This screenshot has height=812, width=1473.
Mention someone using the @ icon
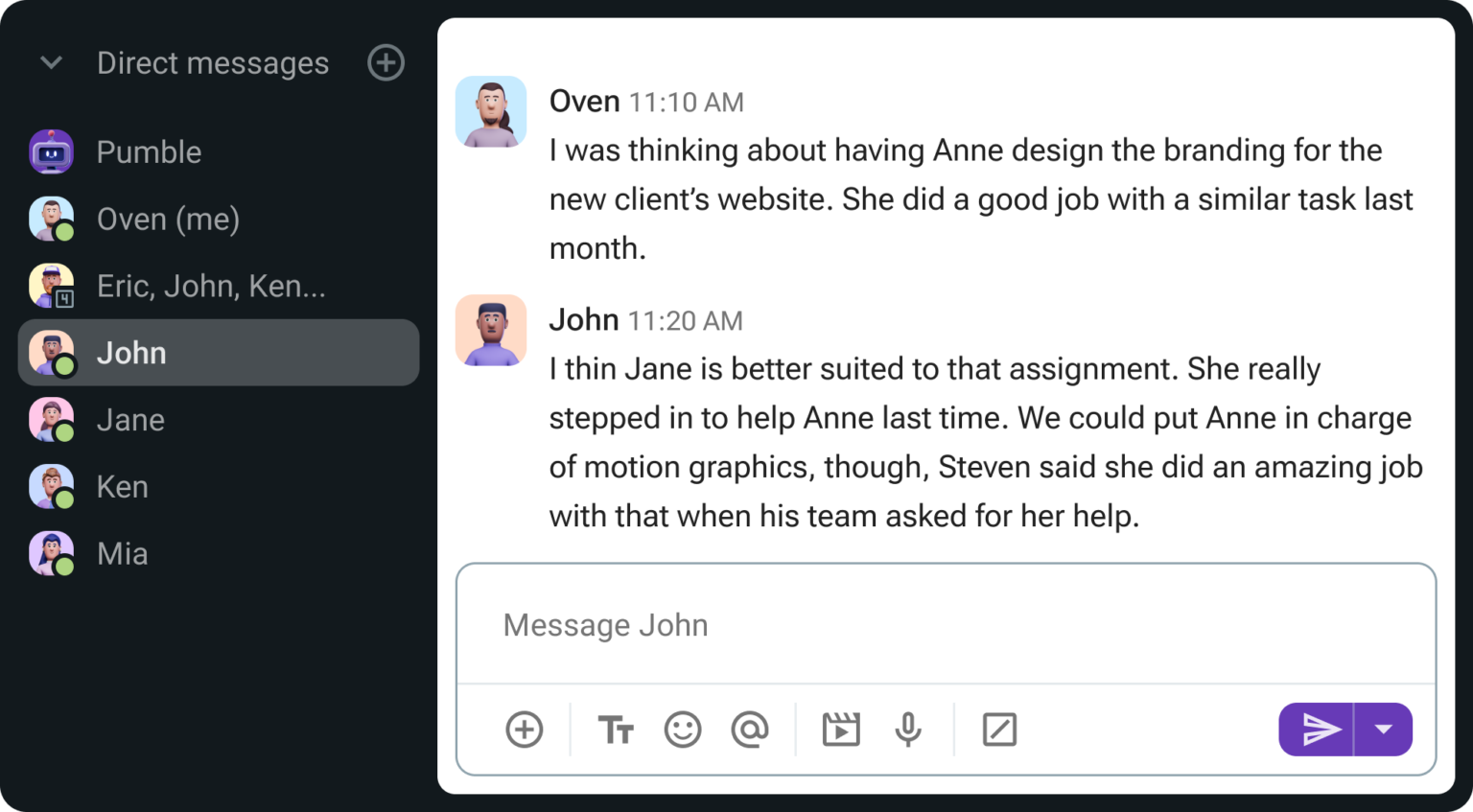tap(750, 729)
